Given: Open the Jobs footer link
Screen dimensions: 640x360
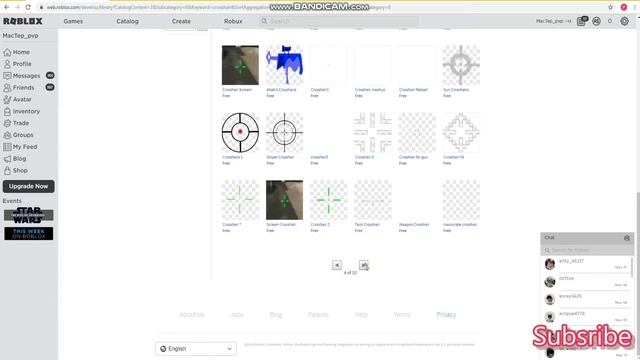Looking at the screenshot, I should pos(237,315).
